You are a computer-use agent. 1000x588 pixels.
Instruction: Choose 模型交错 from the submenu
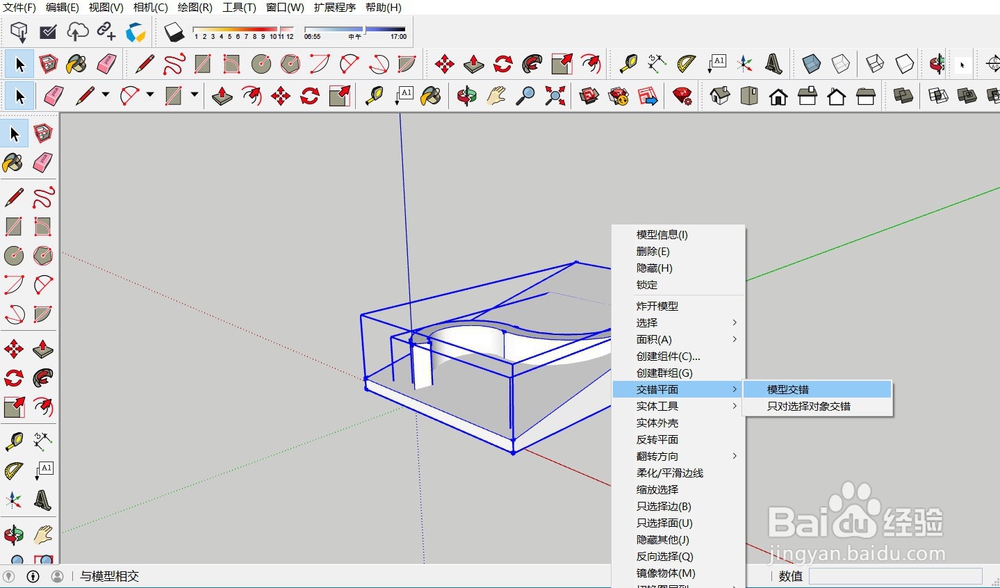tap(818, 390)
